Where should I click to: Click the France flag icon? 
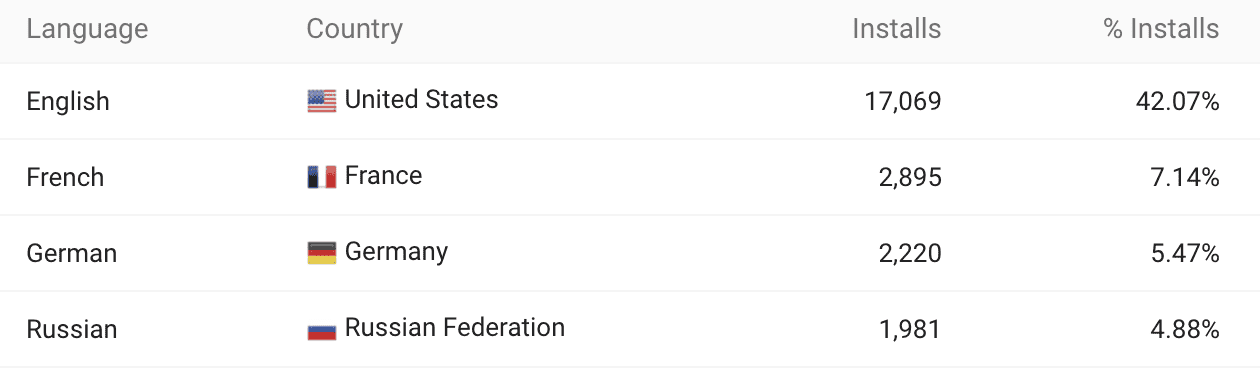[322, 177]
